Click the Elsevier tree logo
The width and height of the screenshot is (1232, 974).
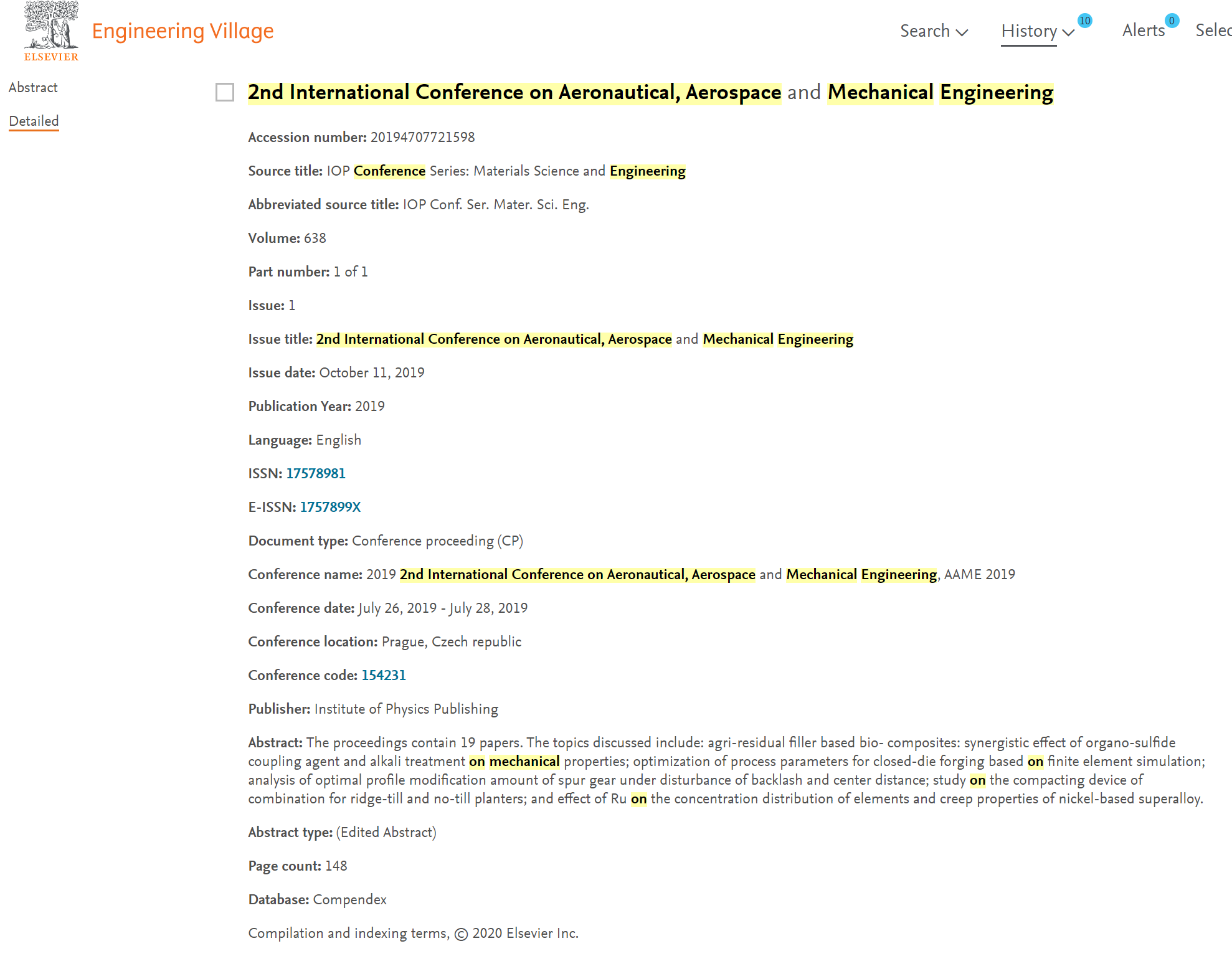51,31
